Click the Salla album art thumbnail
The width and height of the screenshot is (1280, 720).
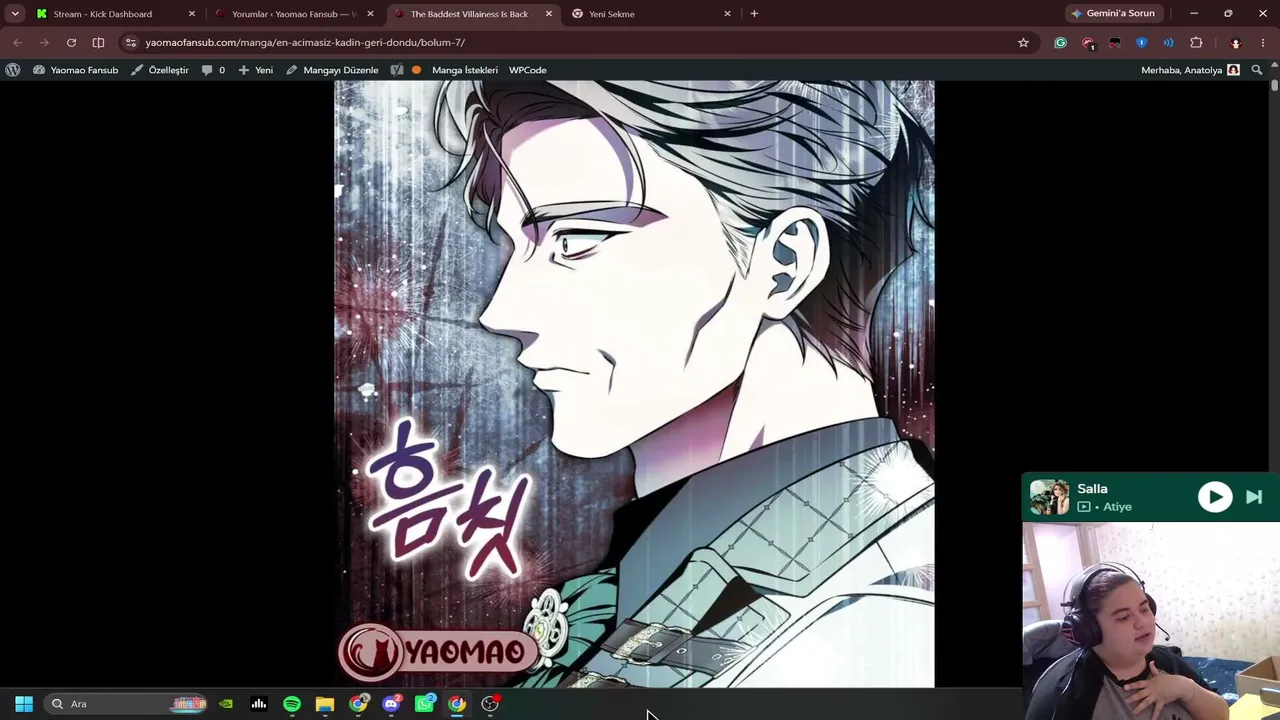click(x=1049, y=497)
